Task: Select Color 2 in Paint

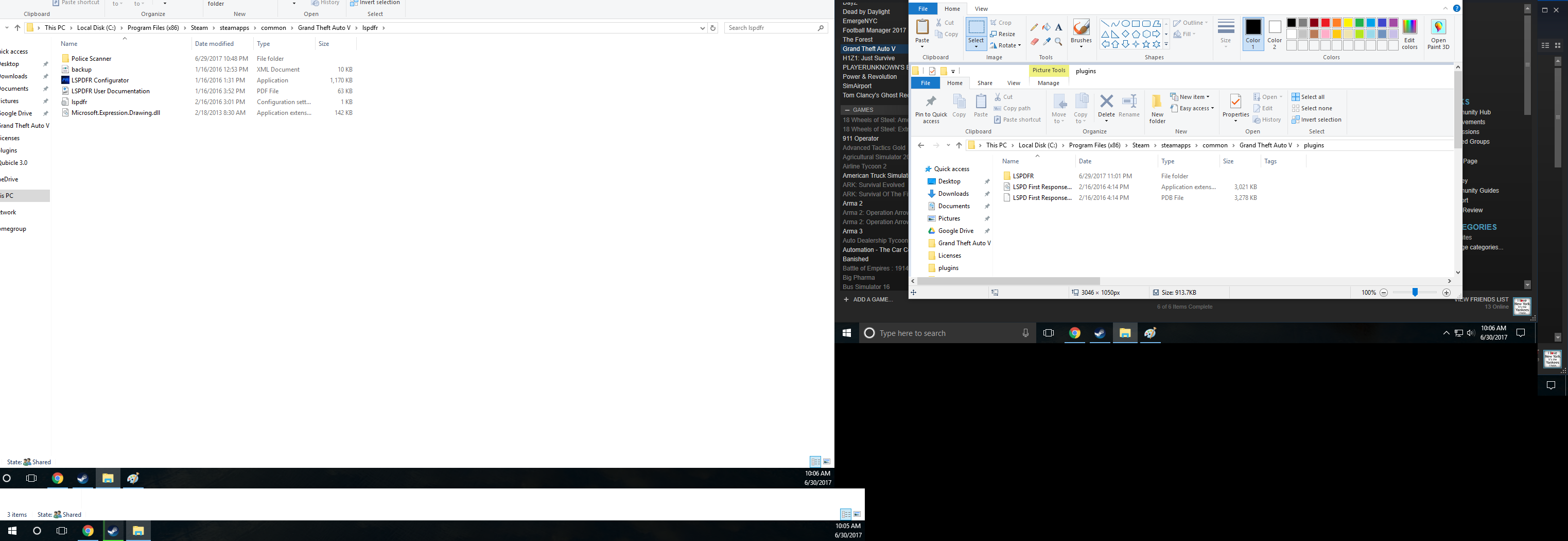Action: (x=1275, y=34)
